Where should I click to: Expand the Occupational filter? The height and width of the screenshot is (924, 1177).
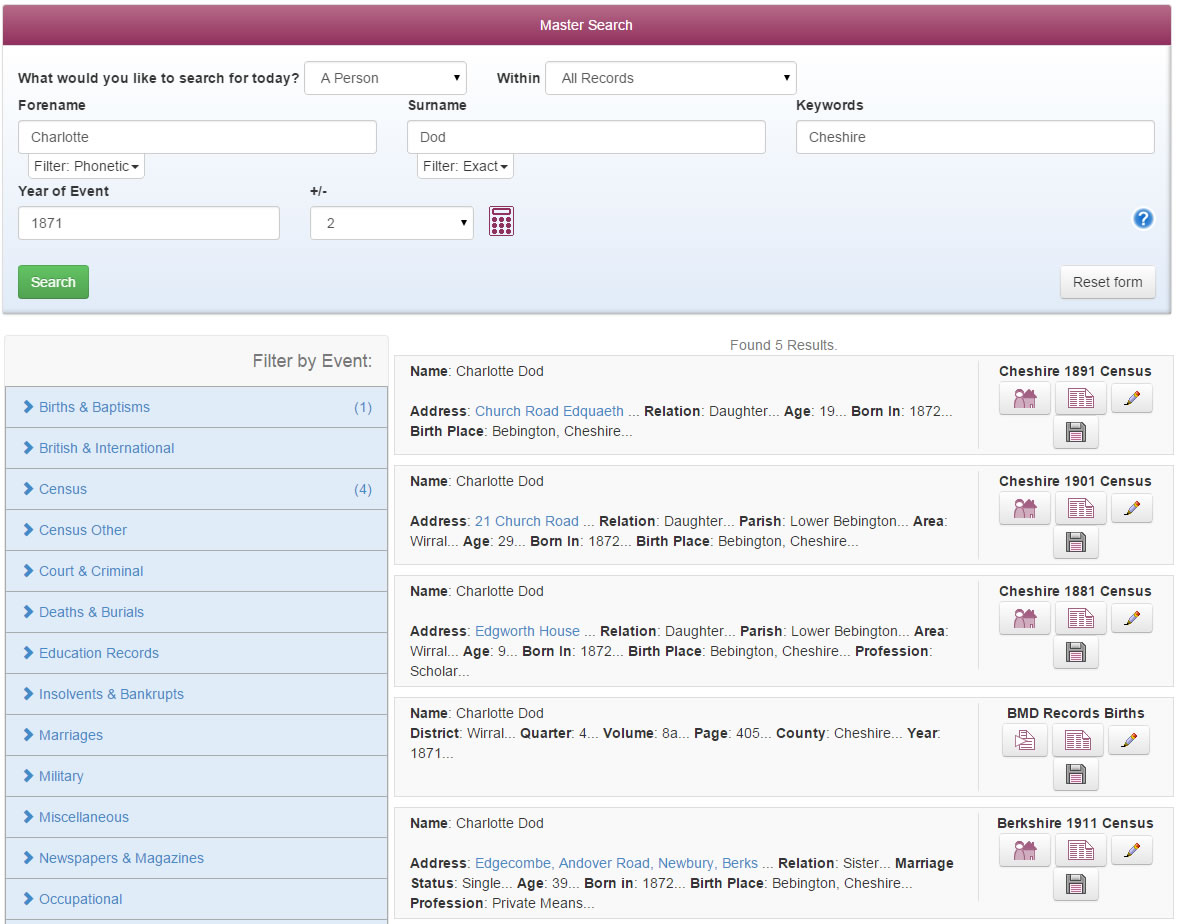click(x=196, y=899)
